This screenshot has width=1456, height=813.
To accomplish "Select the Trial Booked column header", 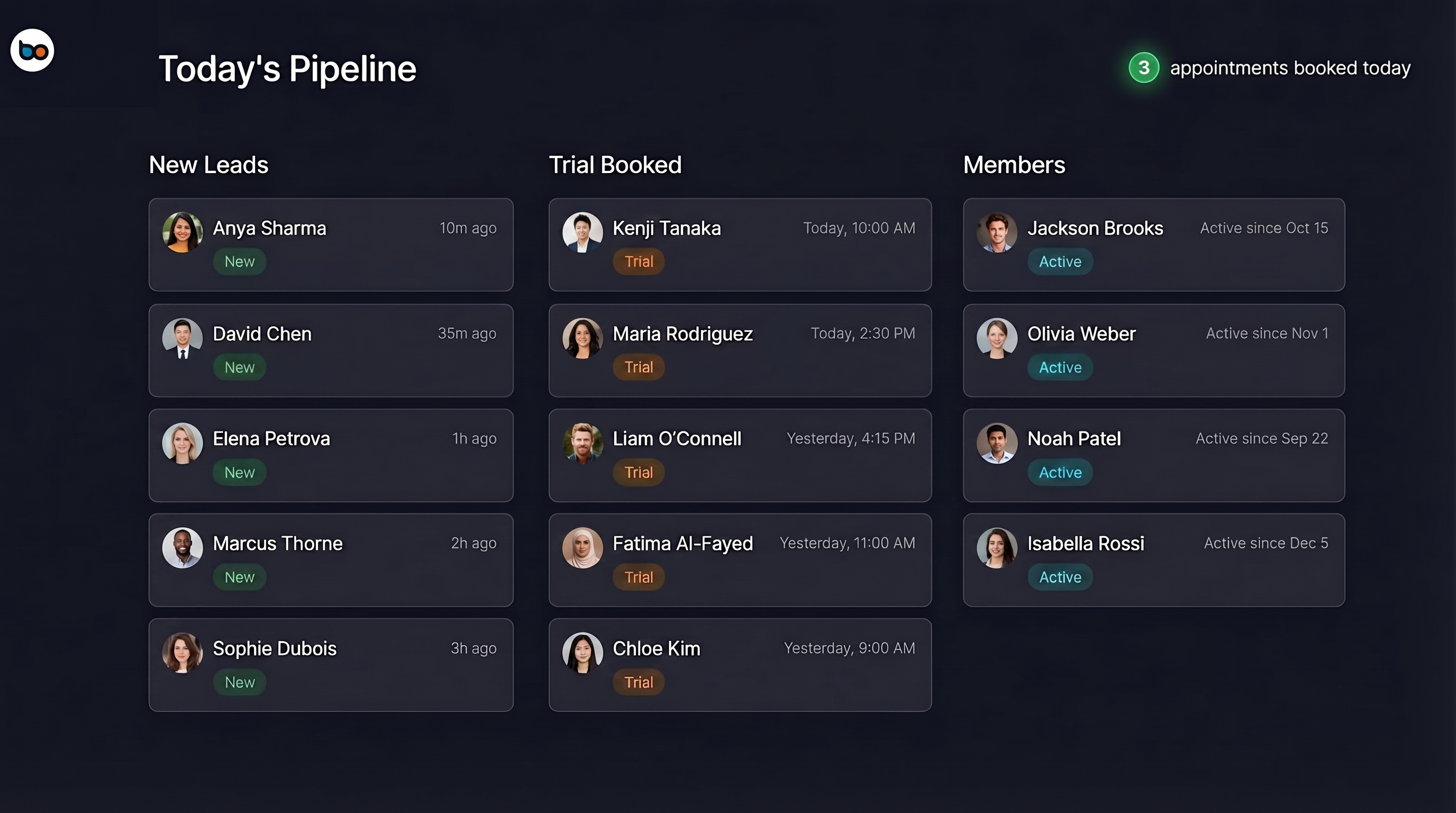I will (x=615, y=165).
